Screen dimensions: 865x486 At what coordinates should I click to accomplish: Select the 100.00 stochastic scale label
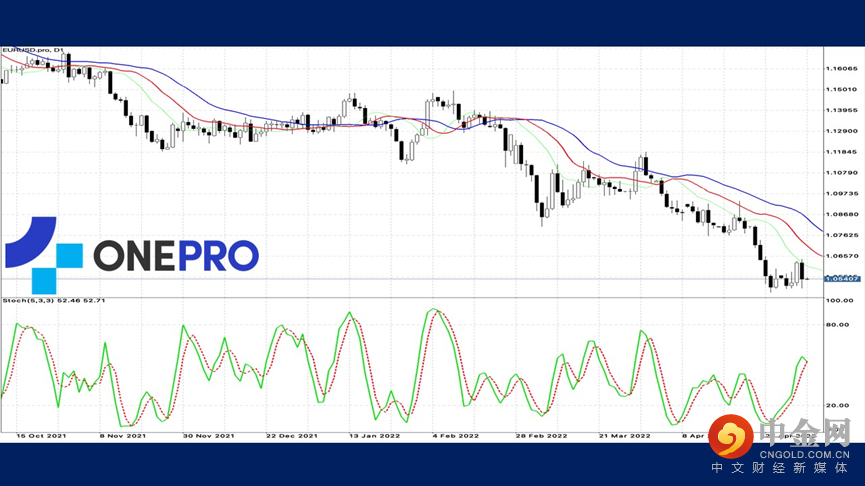[x=839, y=301]
